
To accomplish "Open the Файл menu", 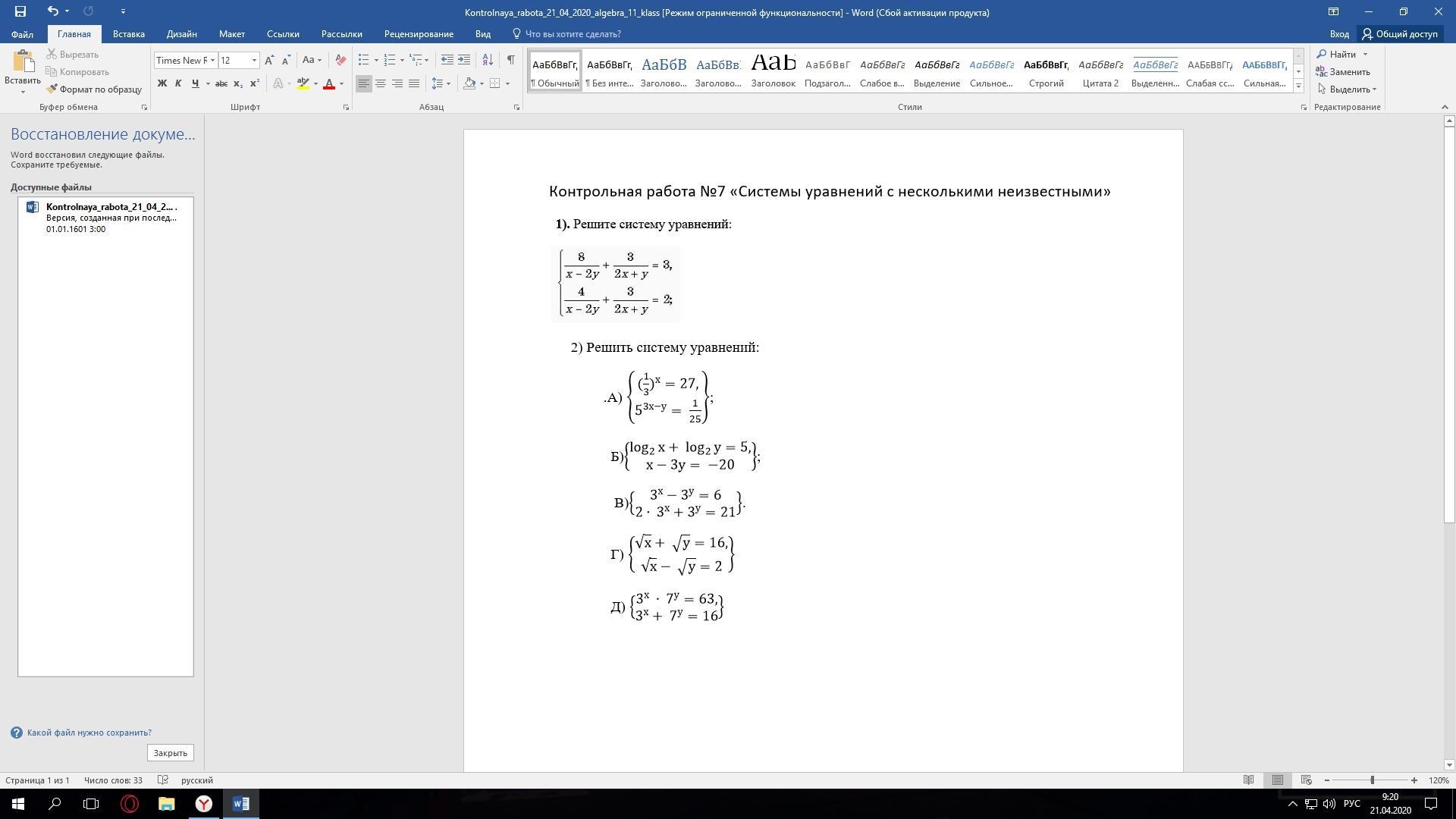I will click(x=22, y=34).
